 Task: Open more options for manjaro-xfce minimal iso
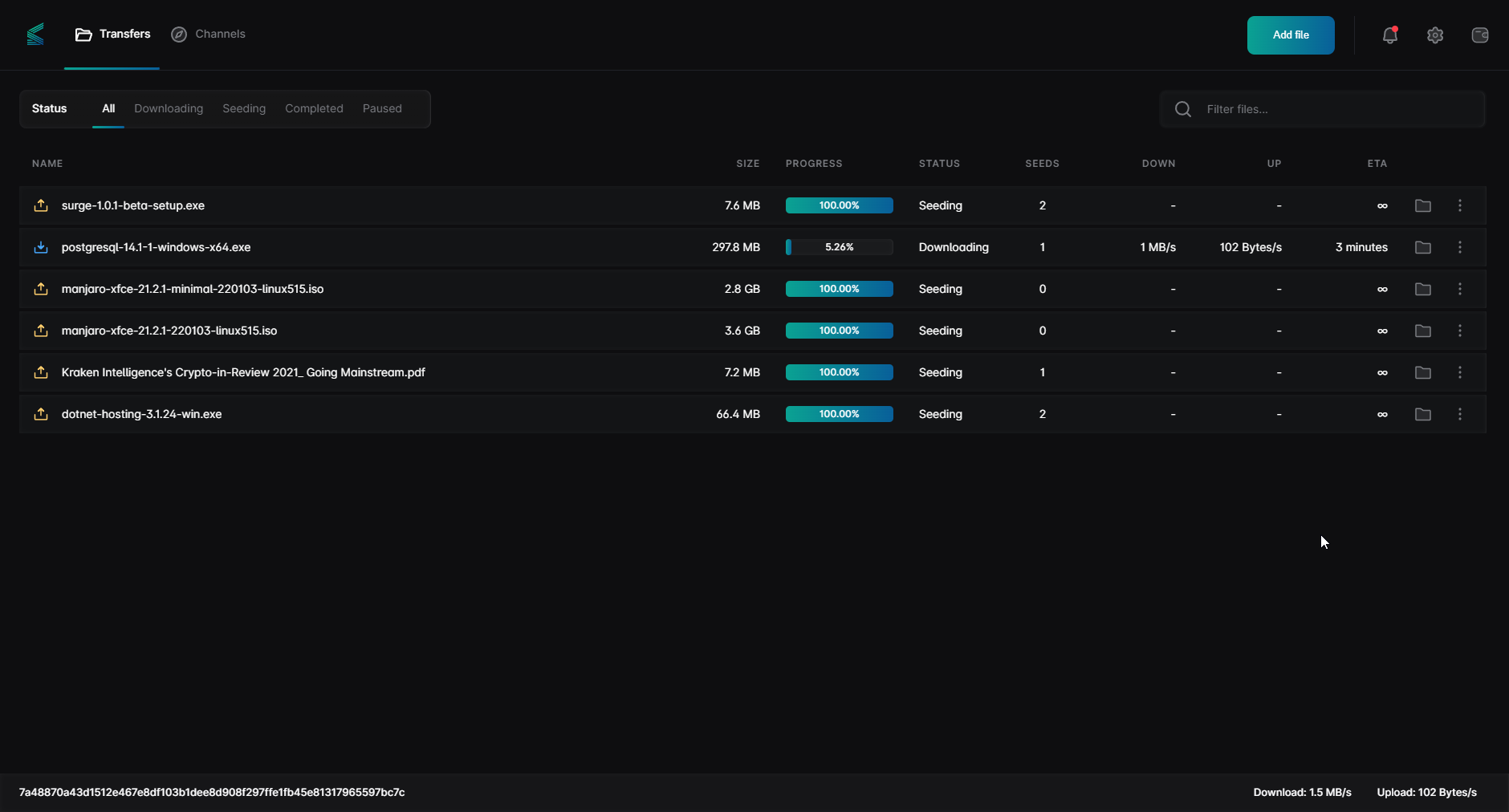pyautogui.click(x=1460, y=289)
